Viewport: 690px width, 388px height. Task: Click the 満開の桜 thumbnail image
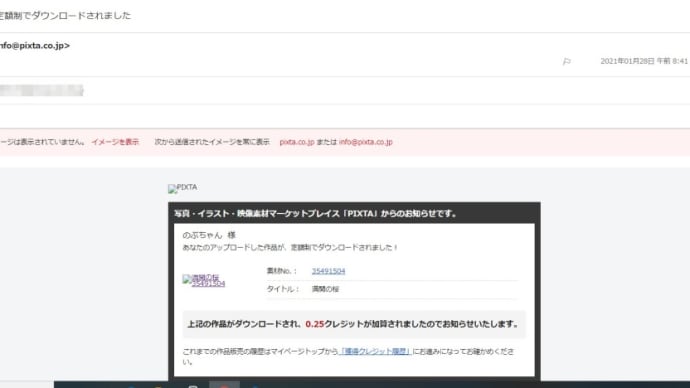coord(204,280)
